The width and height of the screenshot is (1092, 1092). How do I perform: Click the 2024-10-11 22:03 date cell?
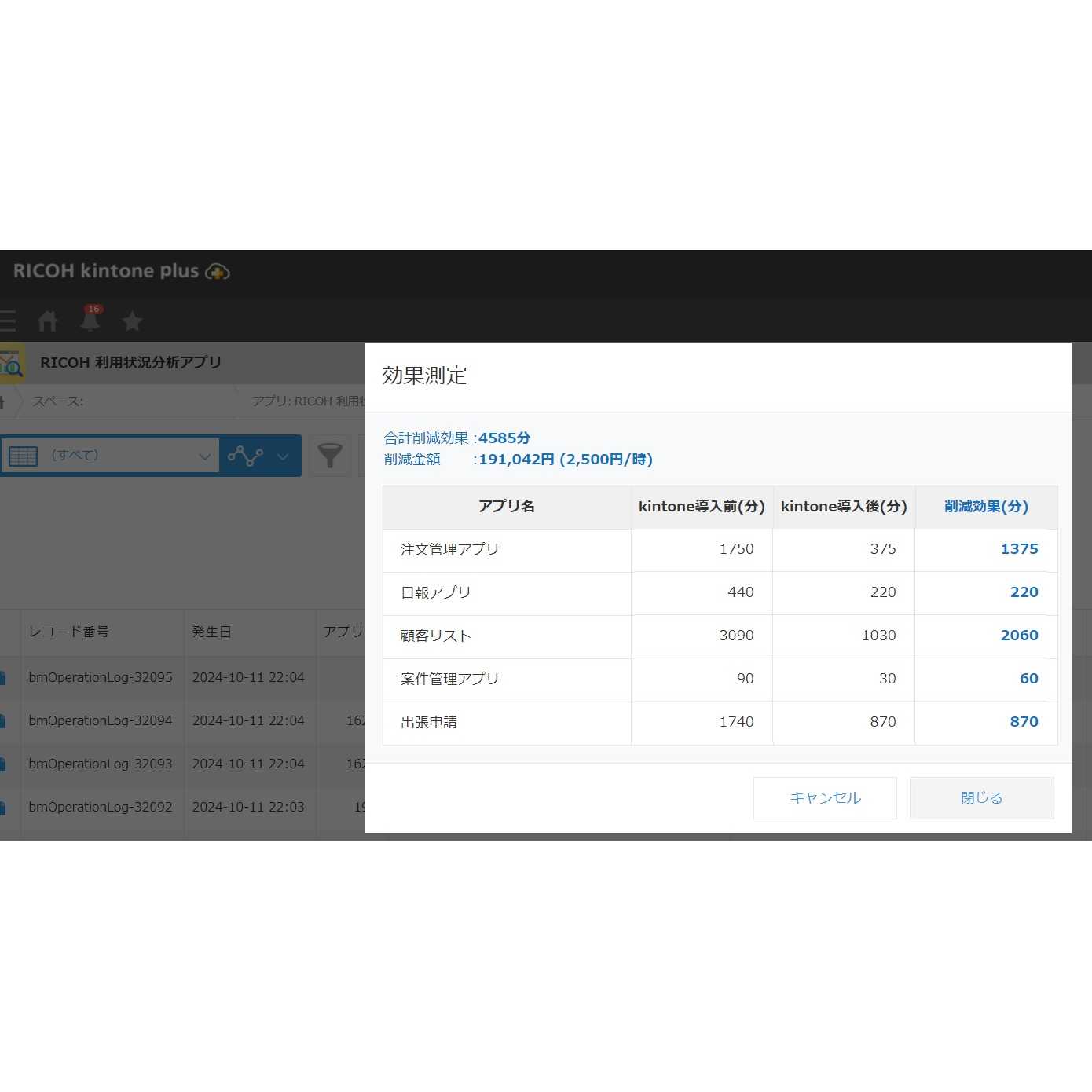tap(248, 807)
